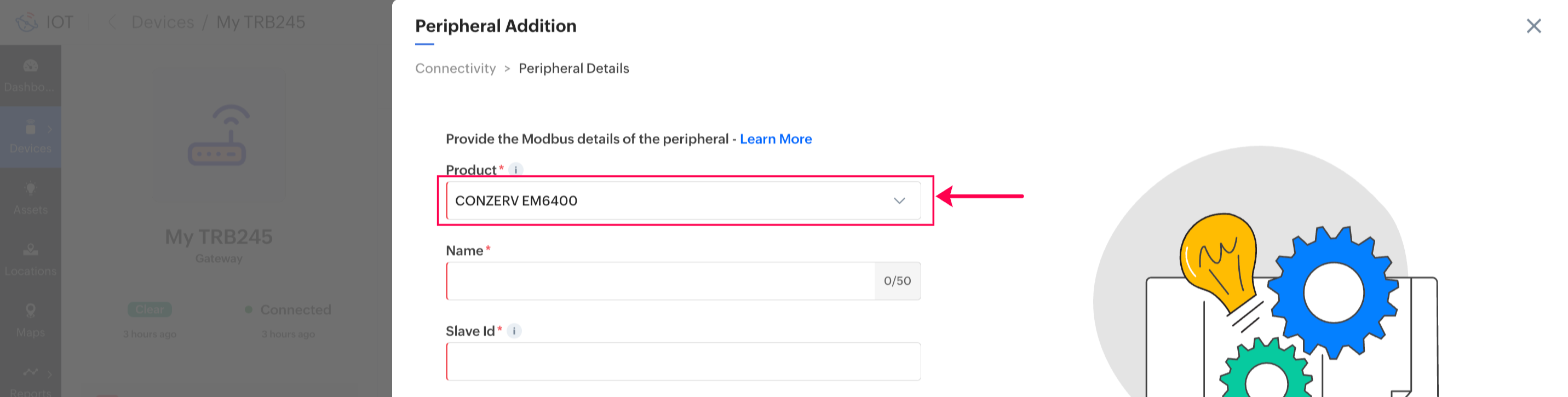
Task: Go back to the Connectivity step
Action: tap(455, 69)
